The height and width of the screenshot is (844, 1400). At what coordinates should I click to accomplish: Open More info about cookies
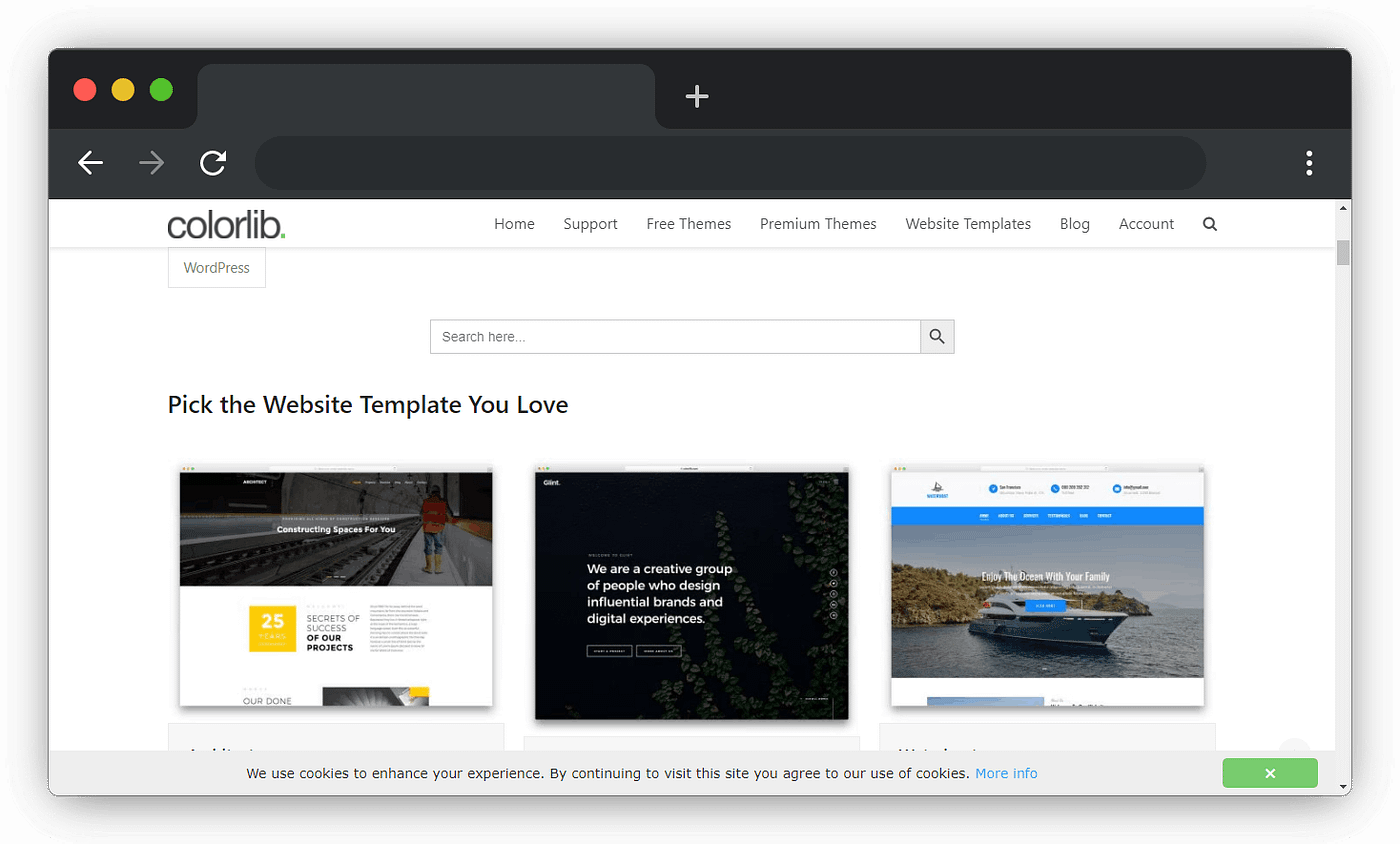tap(1006, 773)
